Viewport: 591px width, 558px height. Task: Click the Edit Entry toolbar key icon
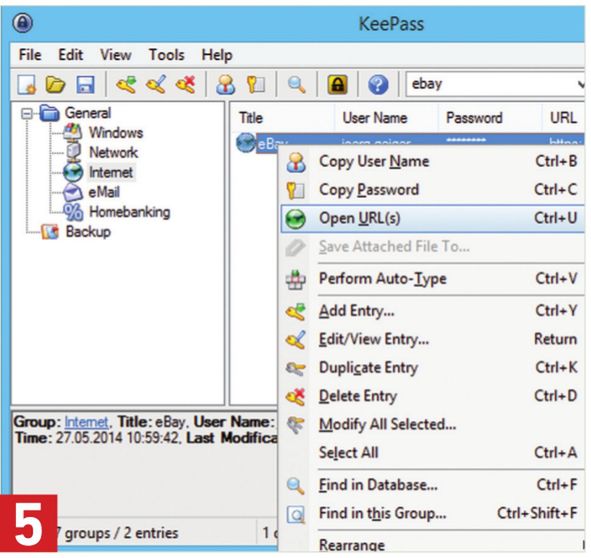156,84
